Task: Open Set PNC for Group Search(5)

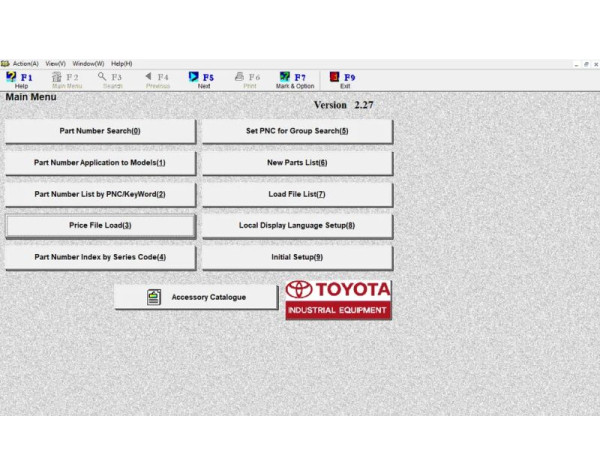Action: [297, 131]
